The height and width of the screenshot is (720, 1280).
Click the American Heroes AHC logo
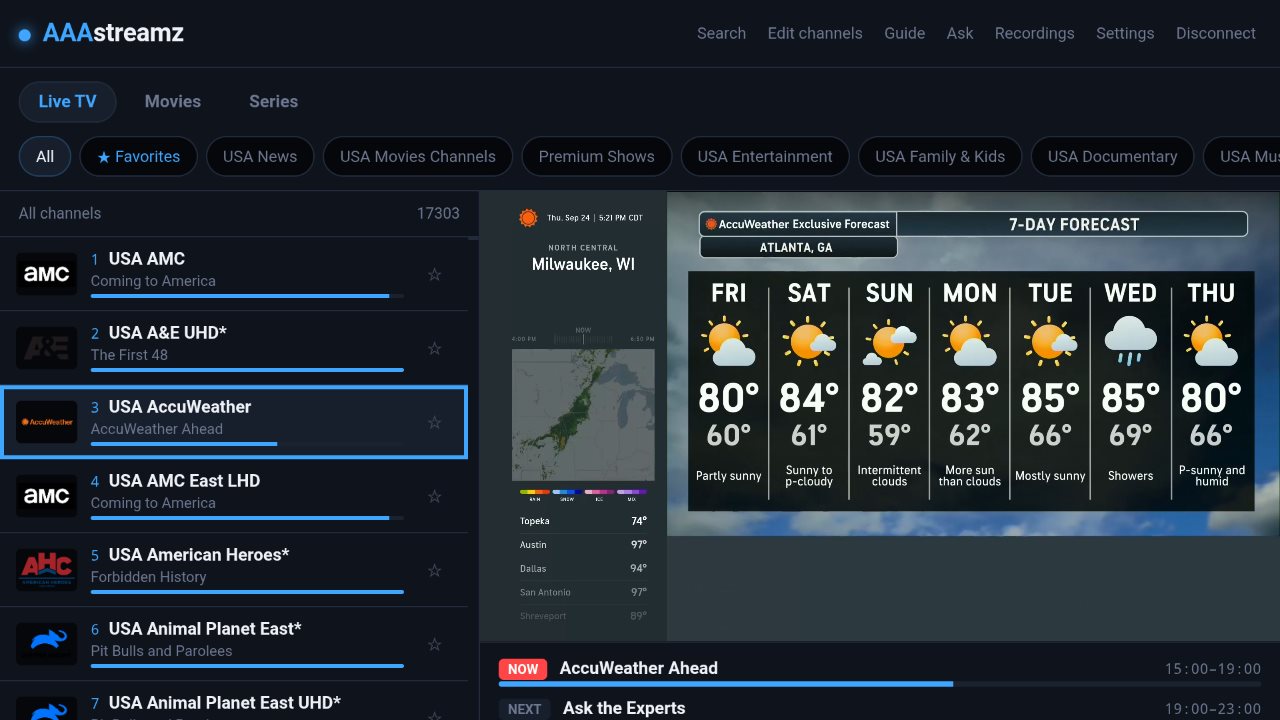point(47,570)
